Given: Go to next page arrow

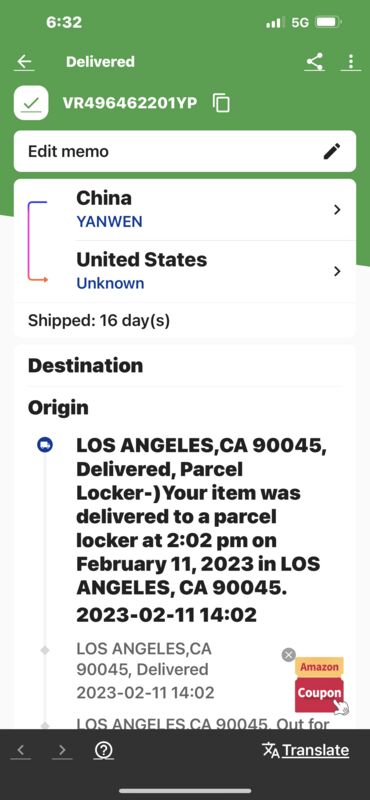Looking at the screenshot, I should [x=62, y=750].
